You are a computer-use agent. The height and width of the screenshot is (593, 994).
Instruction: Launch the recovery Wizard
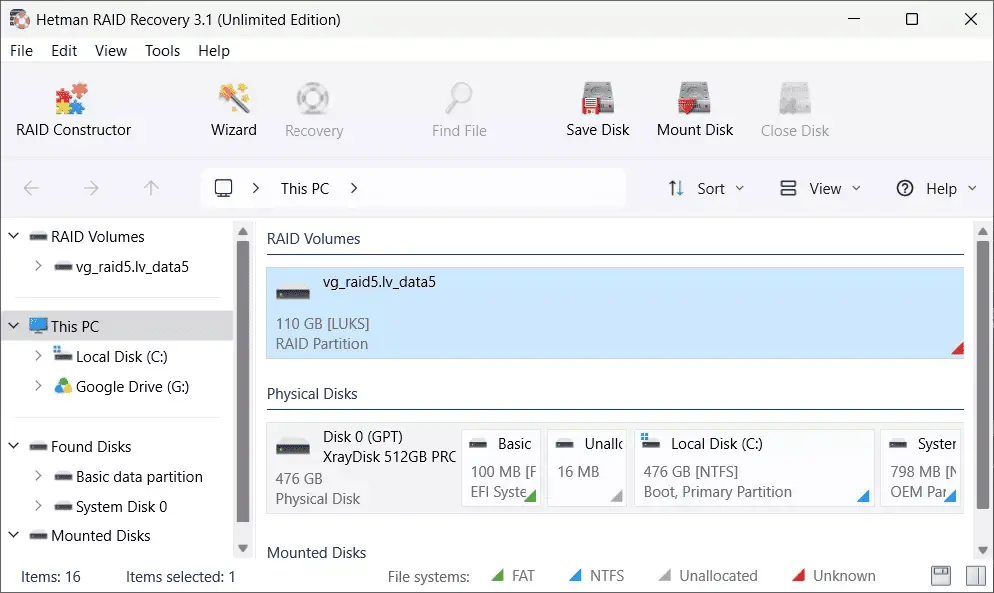234,110
